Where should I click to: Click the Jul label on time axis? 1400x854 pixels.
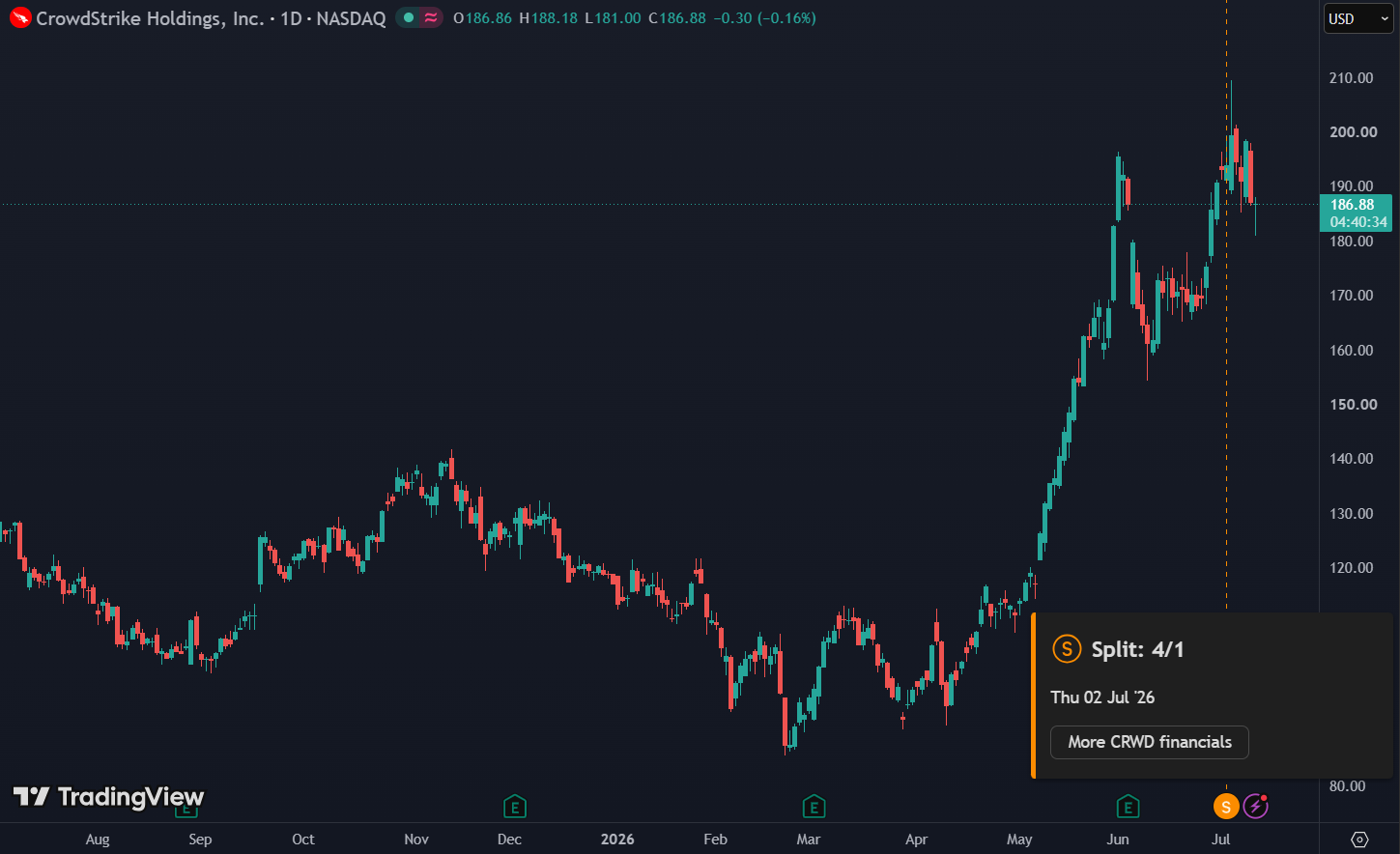(1221, 839)
